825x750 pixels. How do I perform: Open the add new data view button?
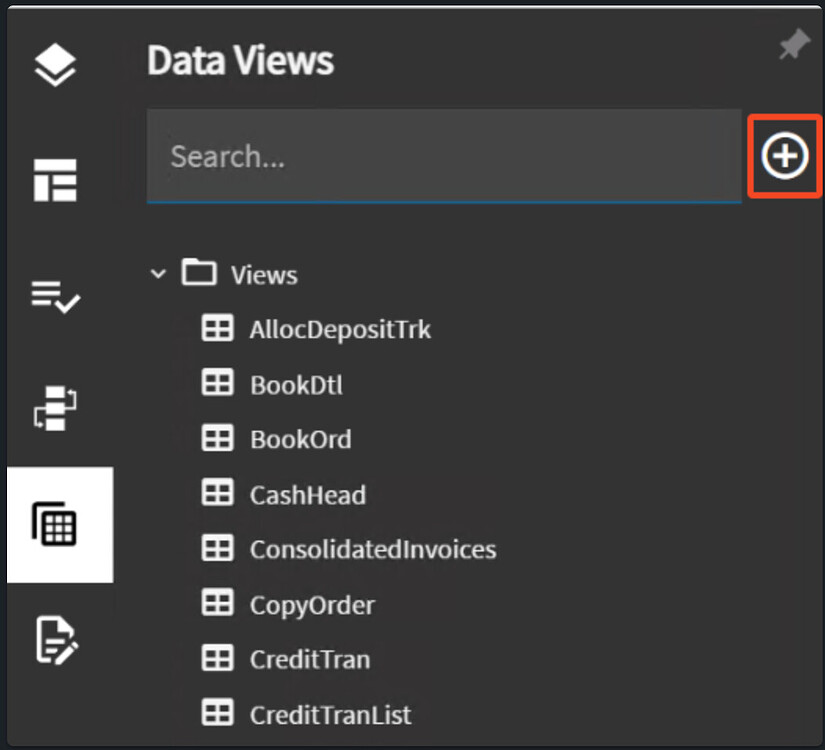point(785,156)
